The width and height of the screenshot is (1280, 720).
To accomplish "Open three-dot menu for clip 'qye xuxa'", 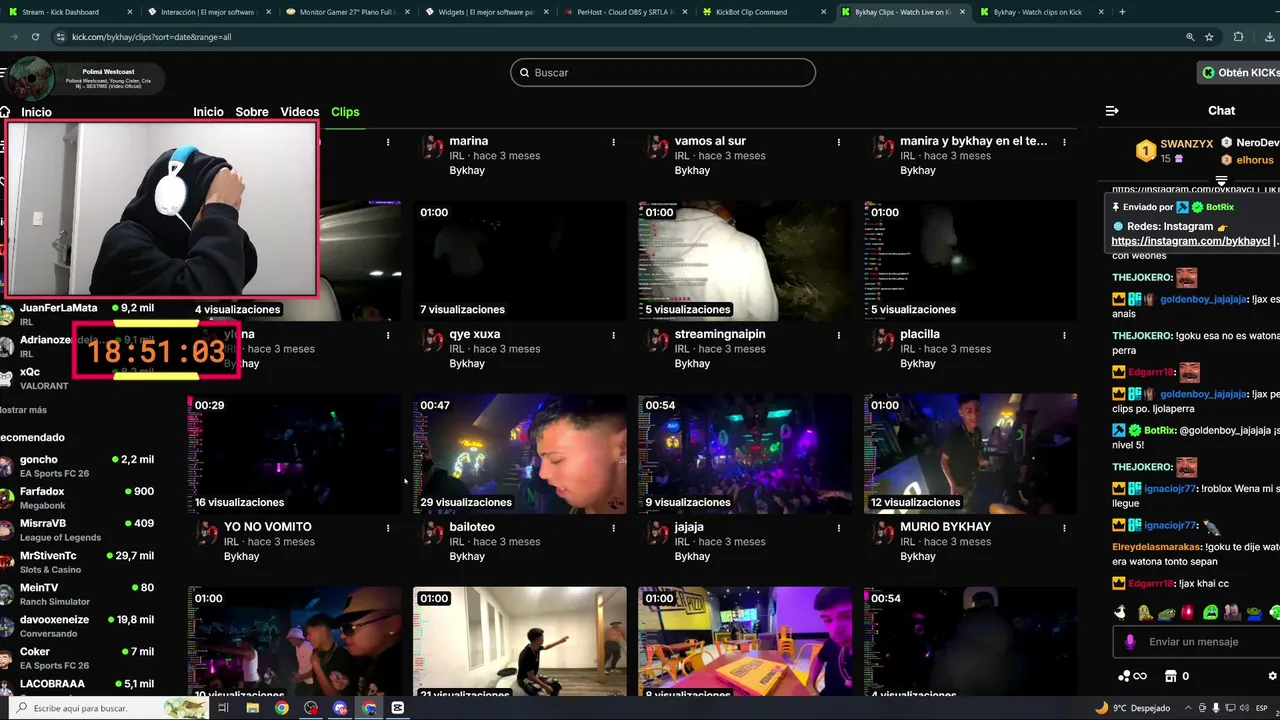I will point(613,335).
